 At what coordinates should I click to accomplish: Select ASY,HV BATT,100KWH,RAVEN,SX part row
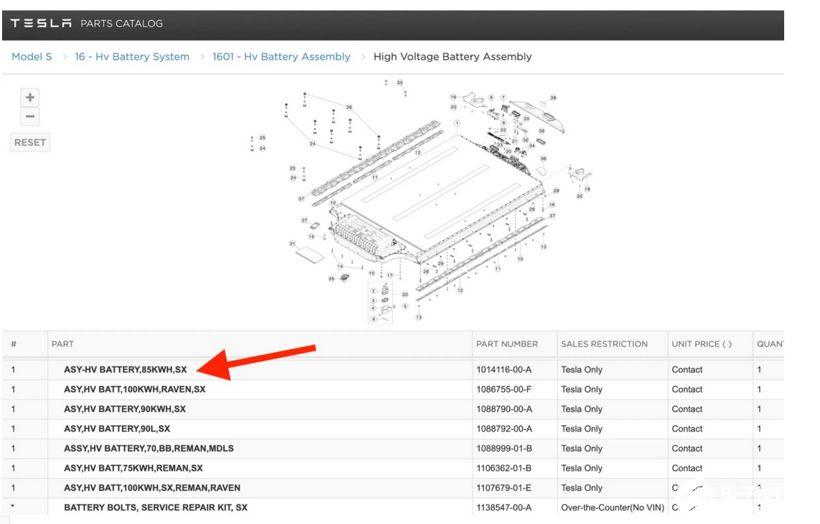coord(393,390)
